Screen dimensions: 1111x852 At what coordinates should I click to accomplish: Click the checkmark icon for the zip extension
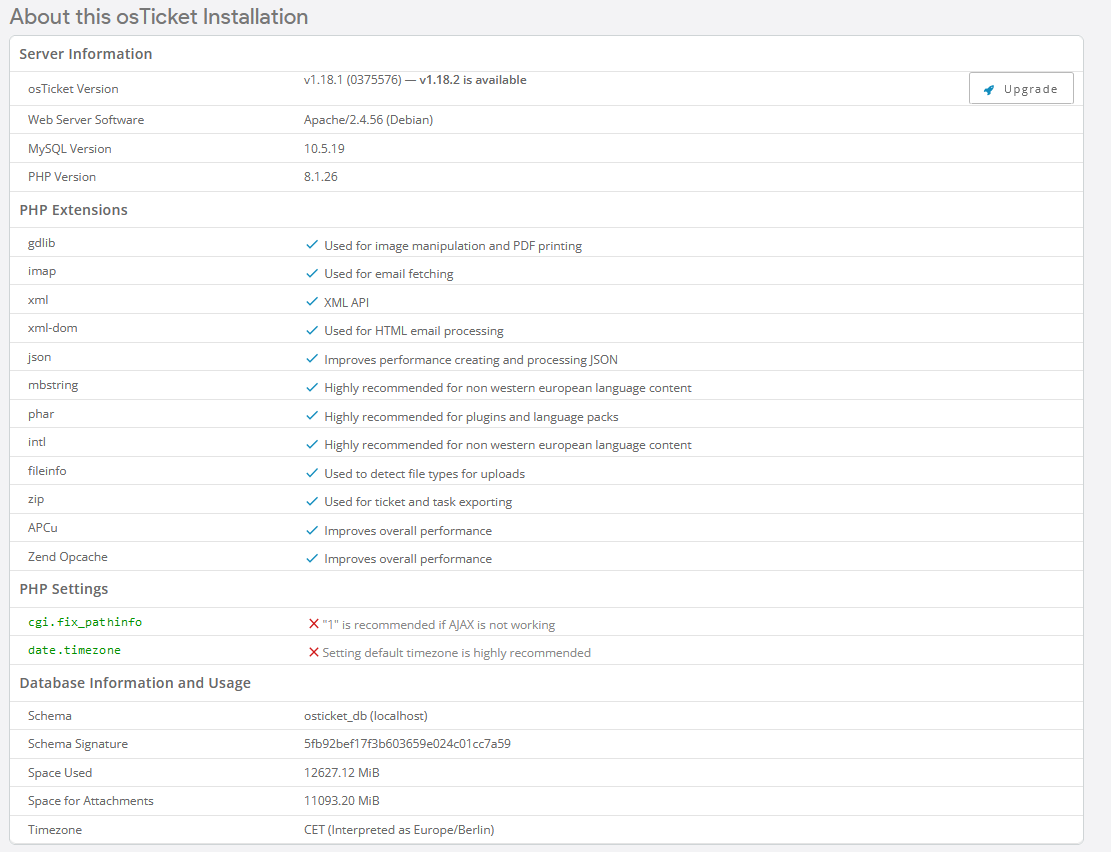(312, 501)
